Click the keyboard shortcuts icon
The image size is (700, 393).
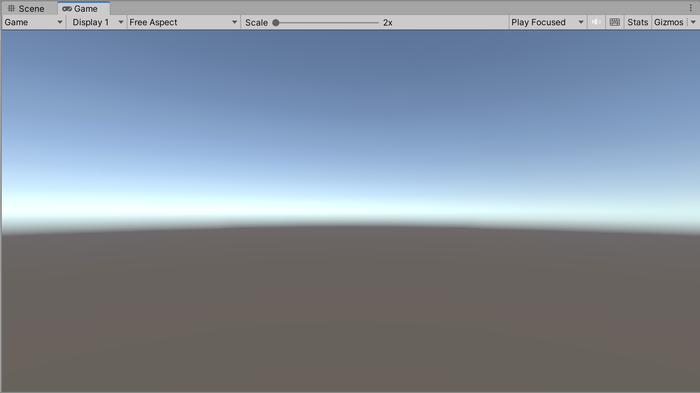[615, 22]
